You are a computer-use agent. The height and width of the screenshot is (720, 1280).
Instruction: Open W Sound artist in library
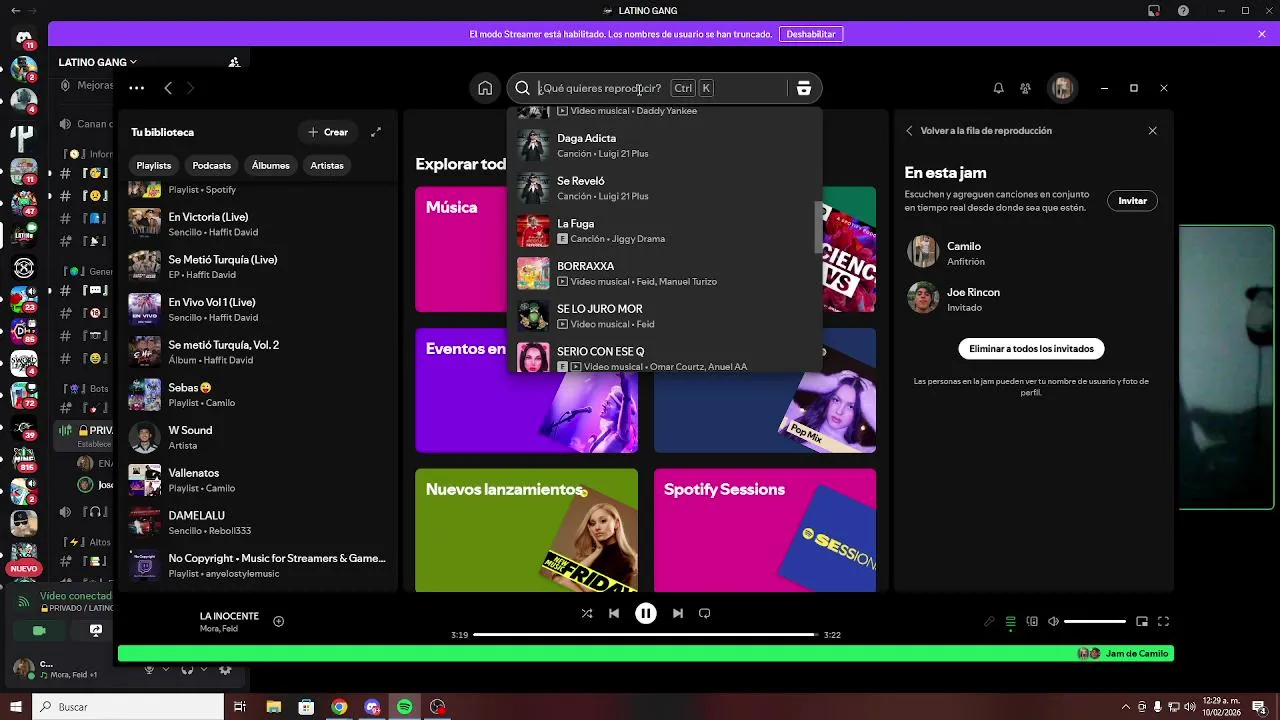point(258,437)
